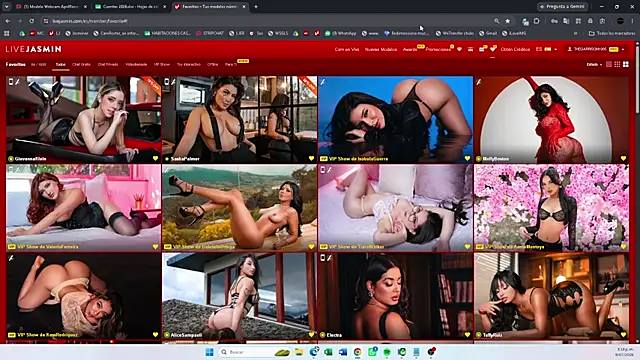
Task: Select the Chat Gratis tab
Action: click(81, 64)
